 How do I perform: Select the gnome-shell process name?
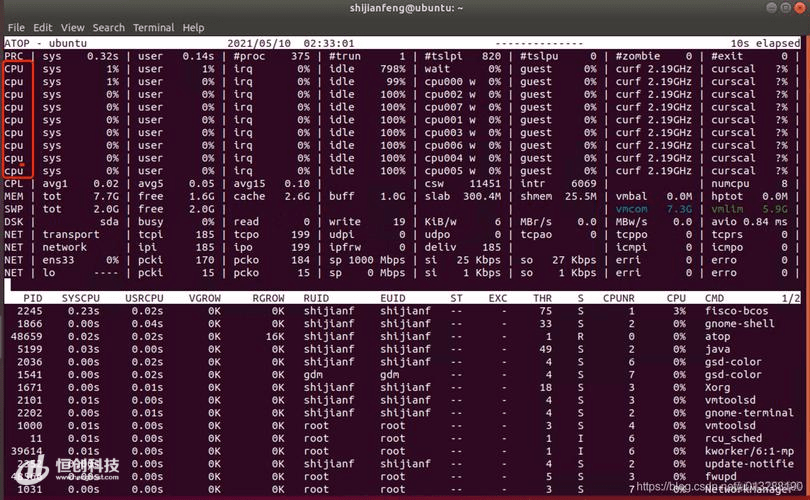click(x=740, y=324)
